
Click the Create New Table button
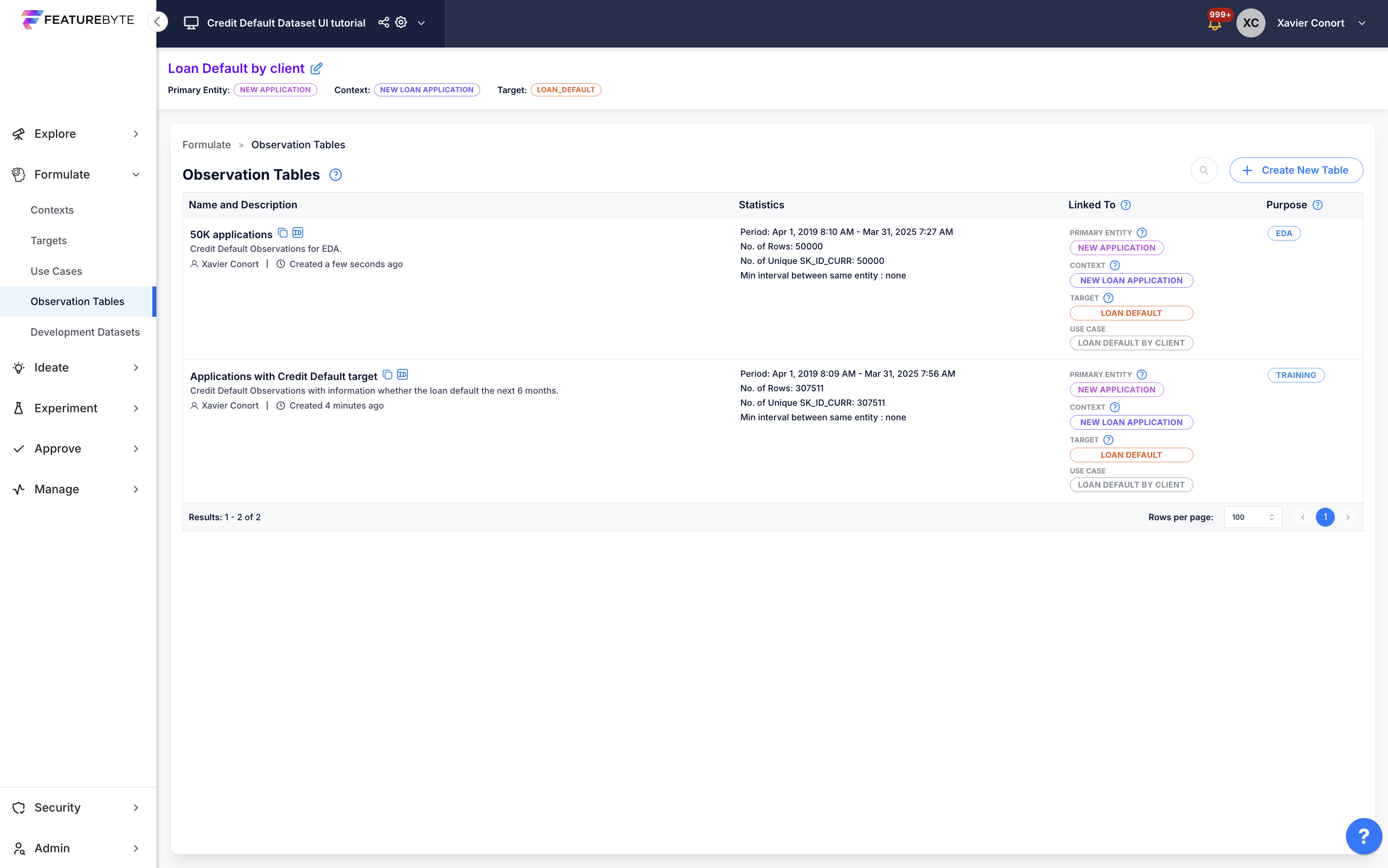tap(1296, 170)
